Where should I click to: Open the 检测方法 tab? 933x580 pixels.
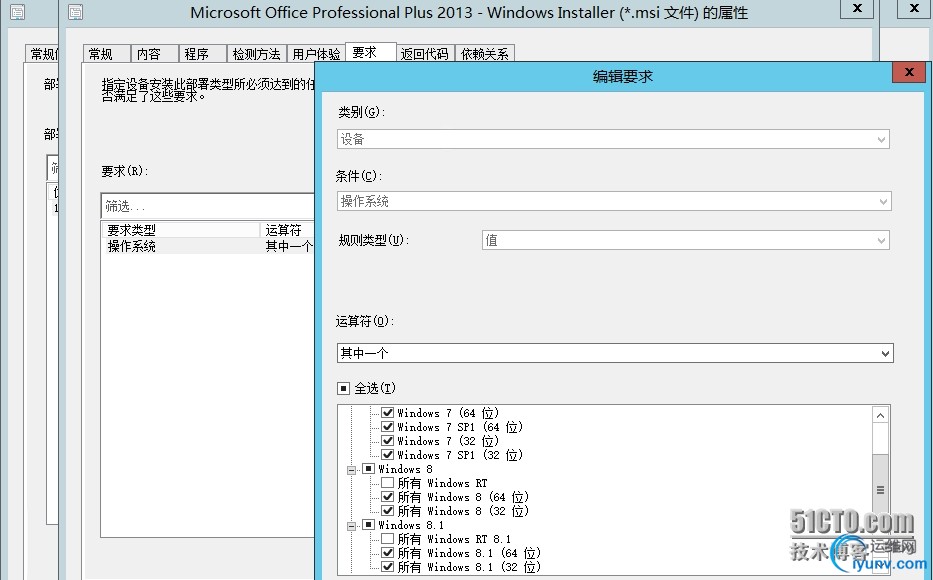click(256, 54)
